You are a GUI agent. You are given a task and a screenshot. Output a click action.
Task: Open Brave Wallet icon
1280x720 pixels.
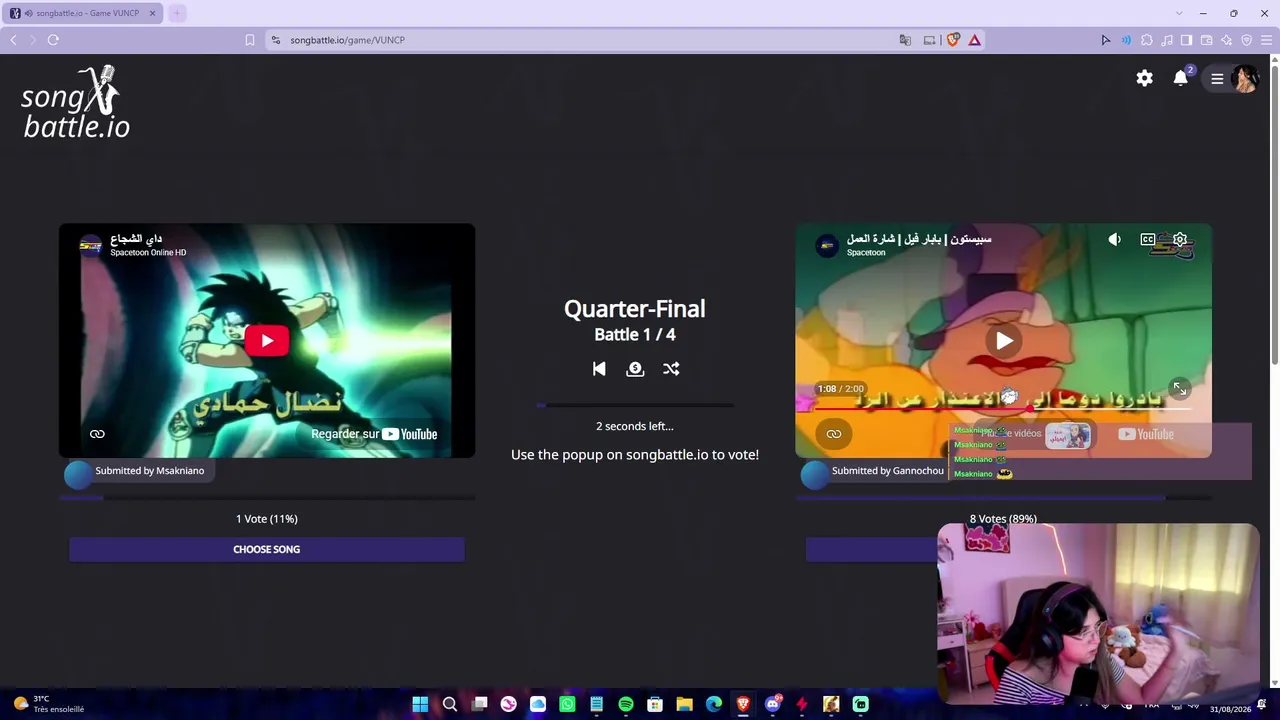click(x=1206, y=40)
